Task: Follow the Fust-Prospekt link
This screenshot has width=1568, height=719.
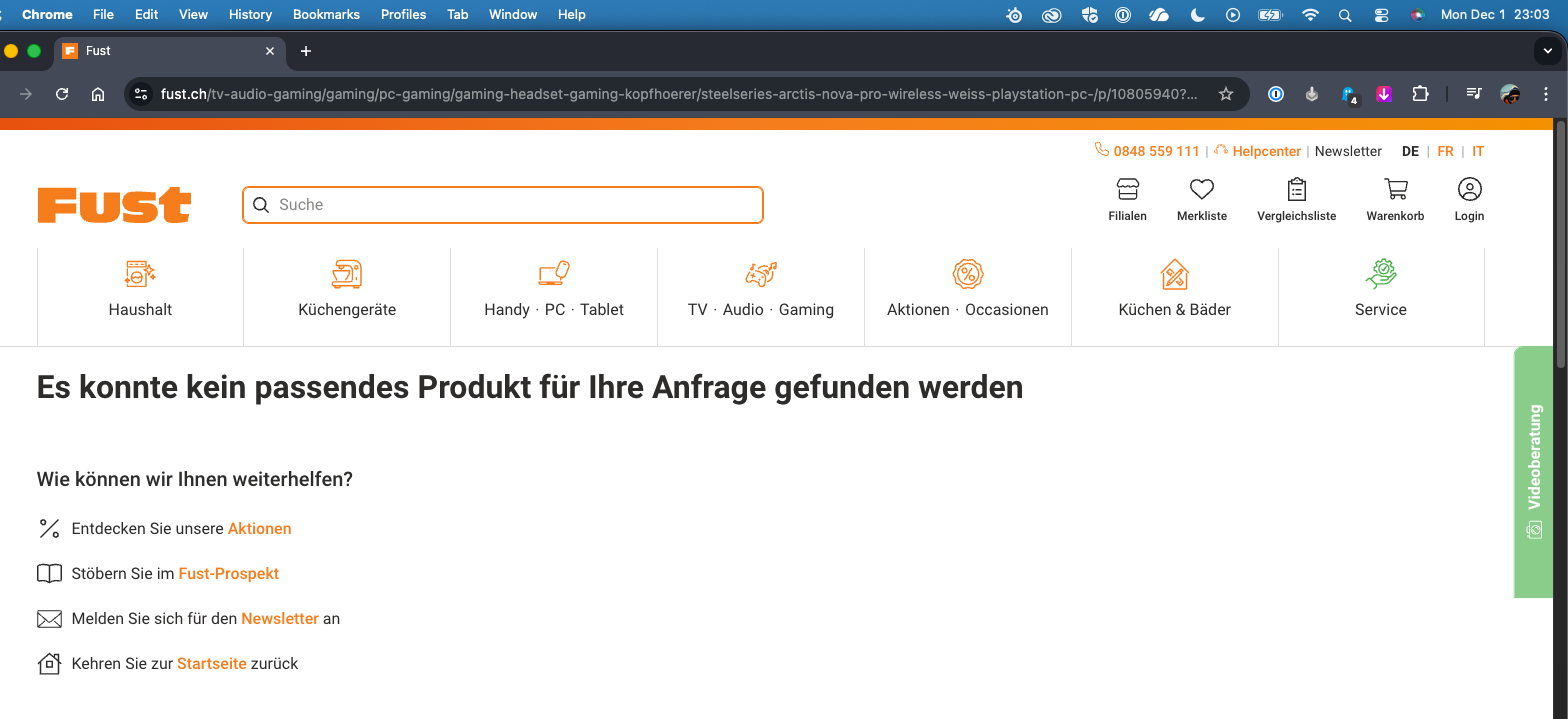Action: [228, 574]
